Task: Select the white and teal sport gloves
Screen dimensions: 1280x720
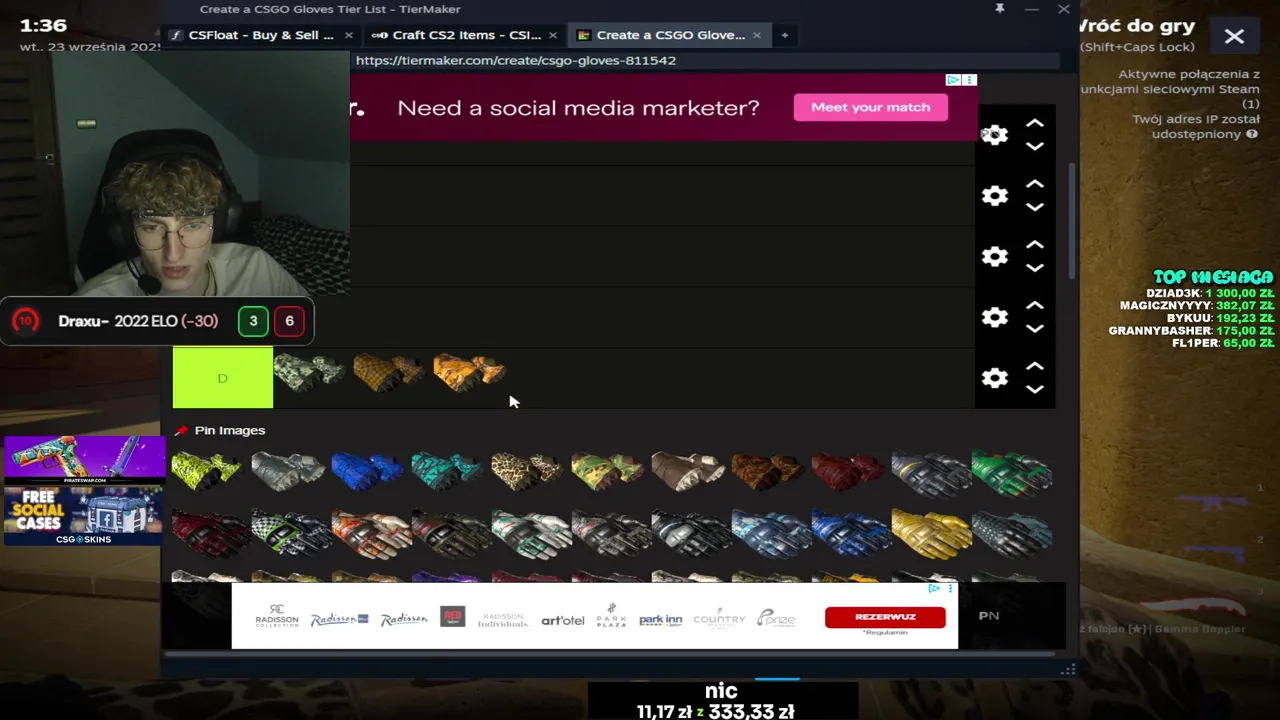Action: [x=531, y=535]
